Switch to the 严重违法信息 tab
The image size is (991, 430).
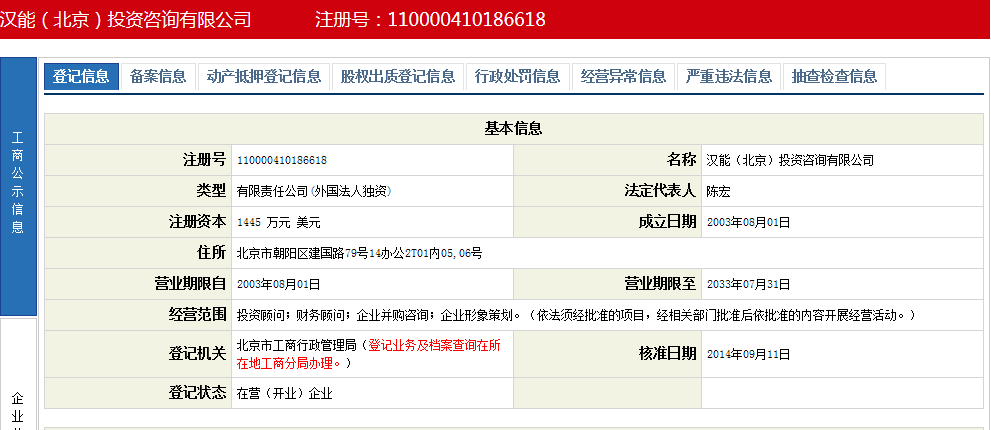[730, 77]
